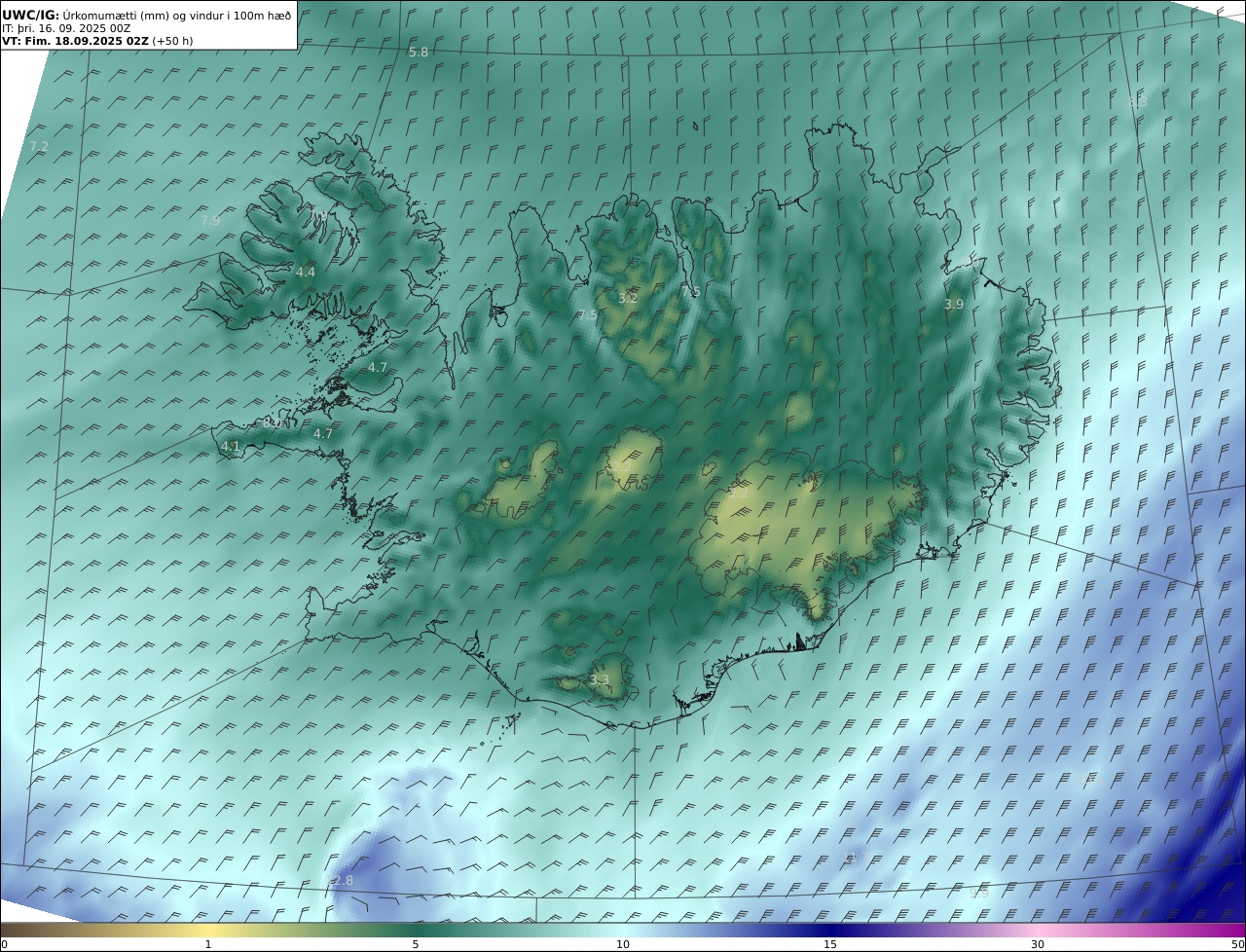The image size is (1246, 952).
Task: Click the 10 tick label on the colorbar
Action: (623, 944)
